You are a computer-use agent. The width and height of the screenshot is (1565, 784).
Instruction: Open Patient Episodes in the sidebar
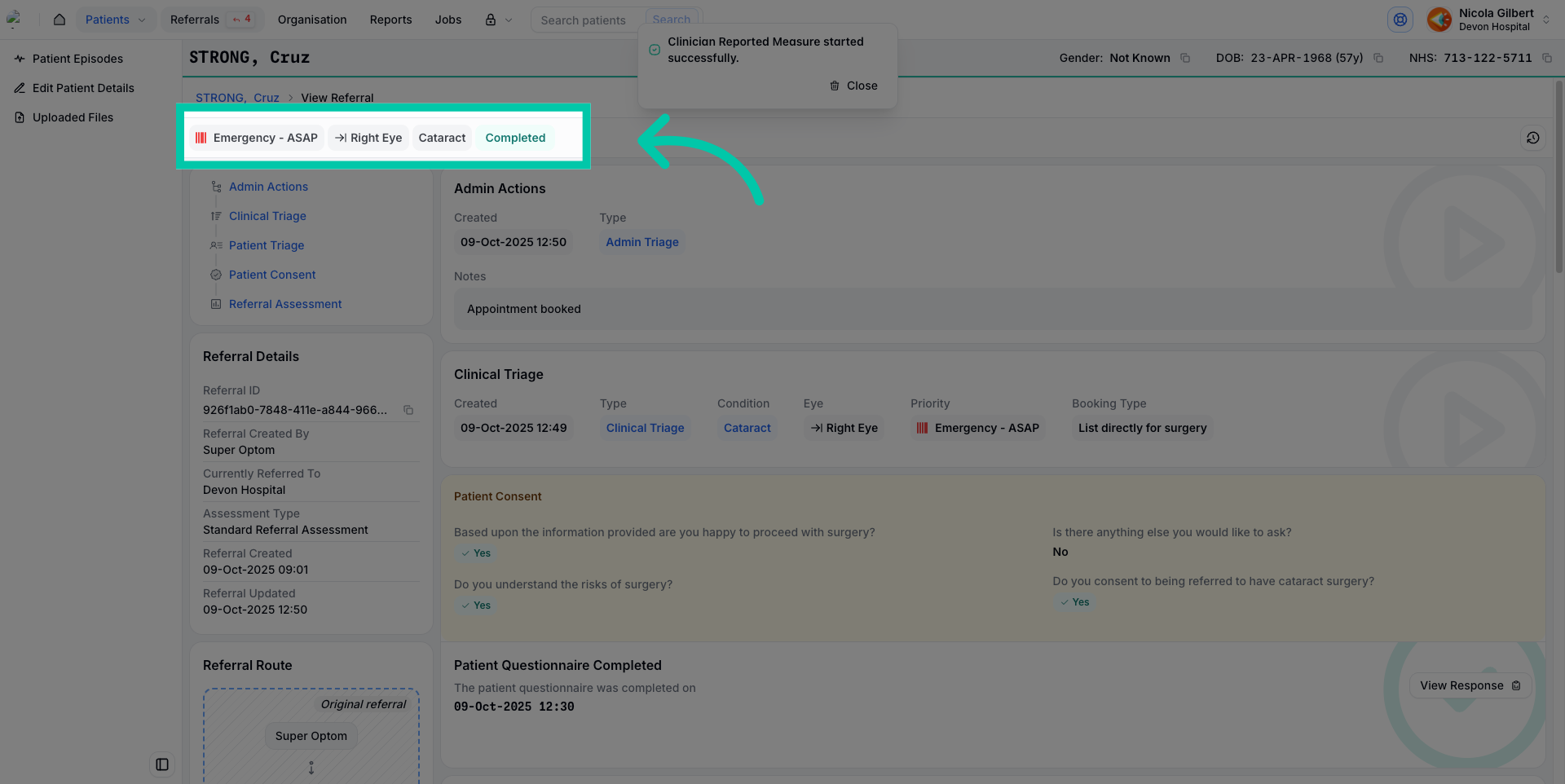pos(77,59)
